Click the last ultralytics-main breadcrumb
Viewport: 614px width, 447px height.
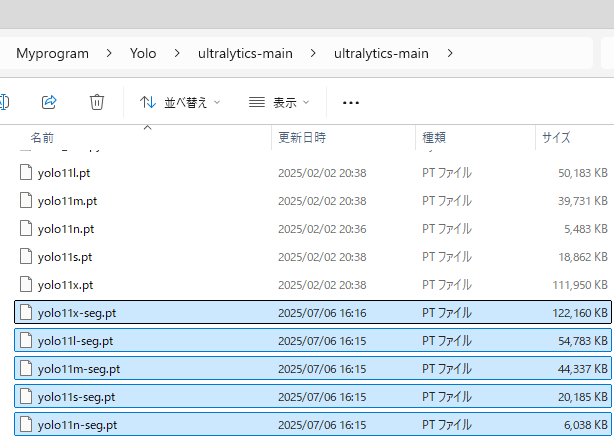click(381, 53)
